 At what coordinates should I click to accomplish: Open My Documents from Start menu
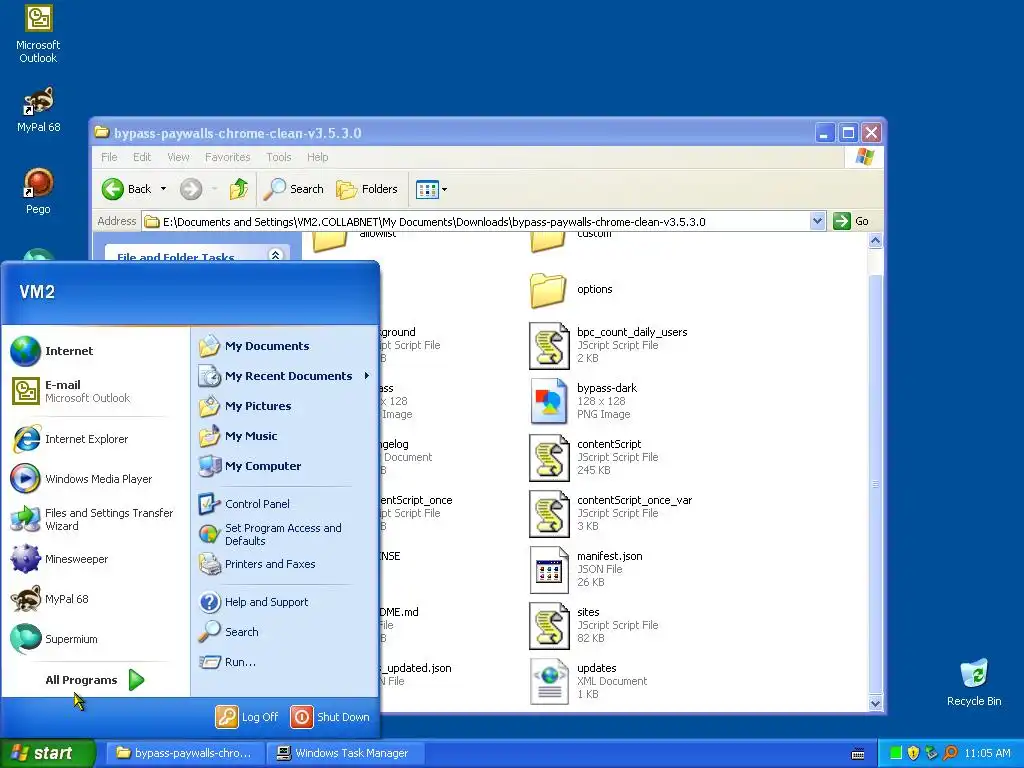coord(254,345)
